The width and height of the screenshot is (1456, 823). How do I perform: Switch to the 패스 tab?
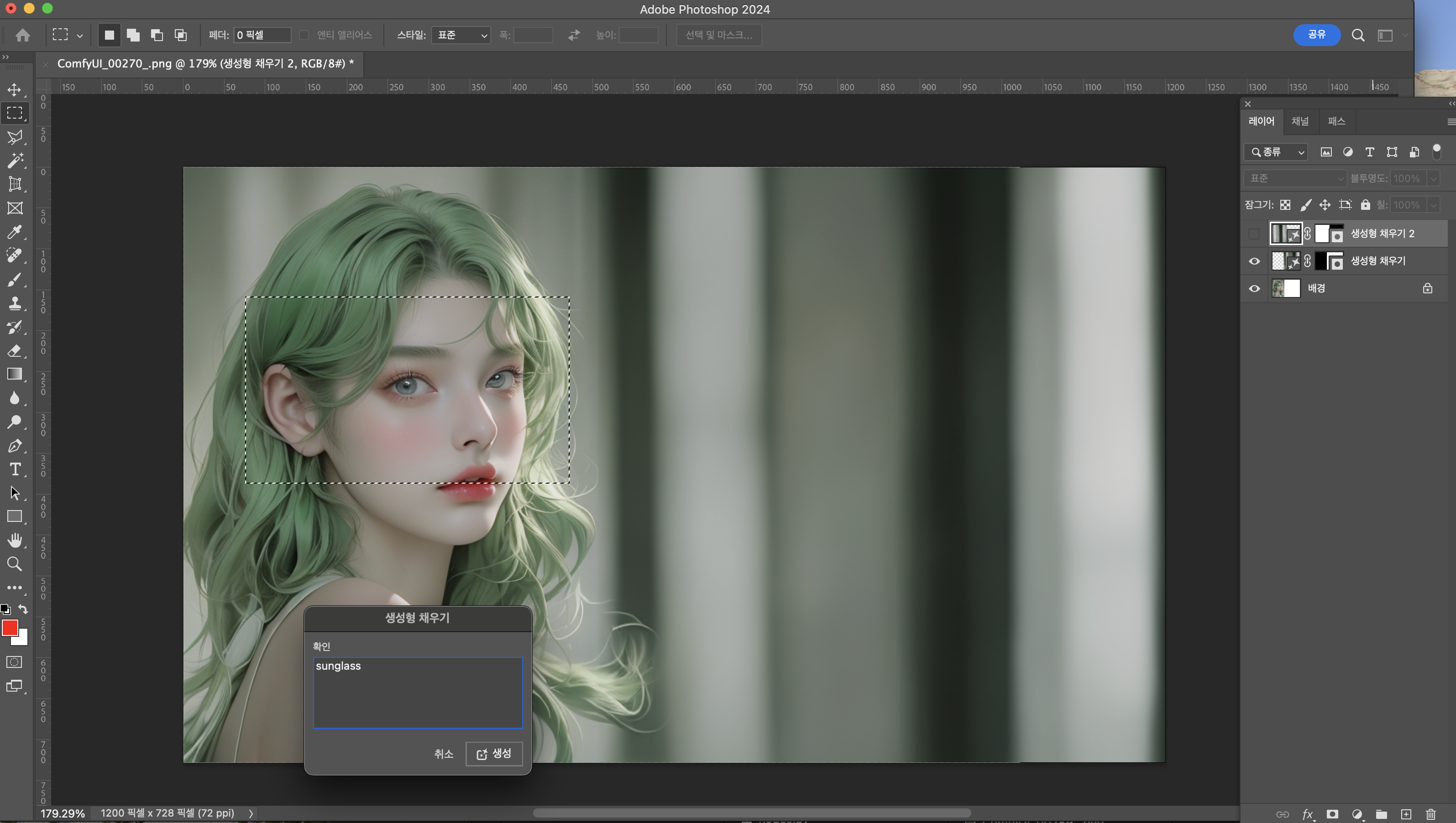click(1336, 121)
